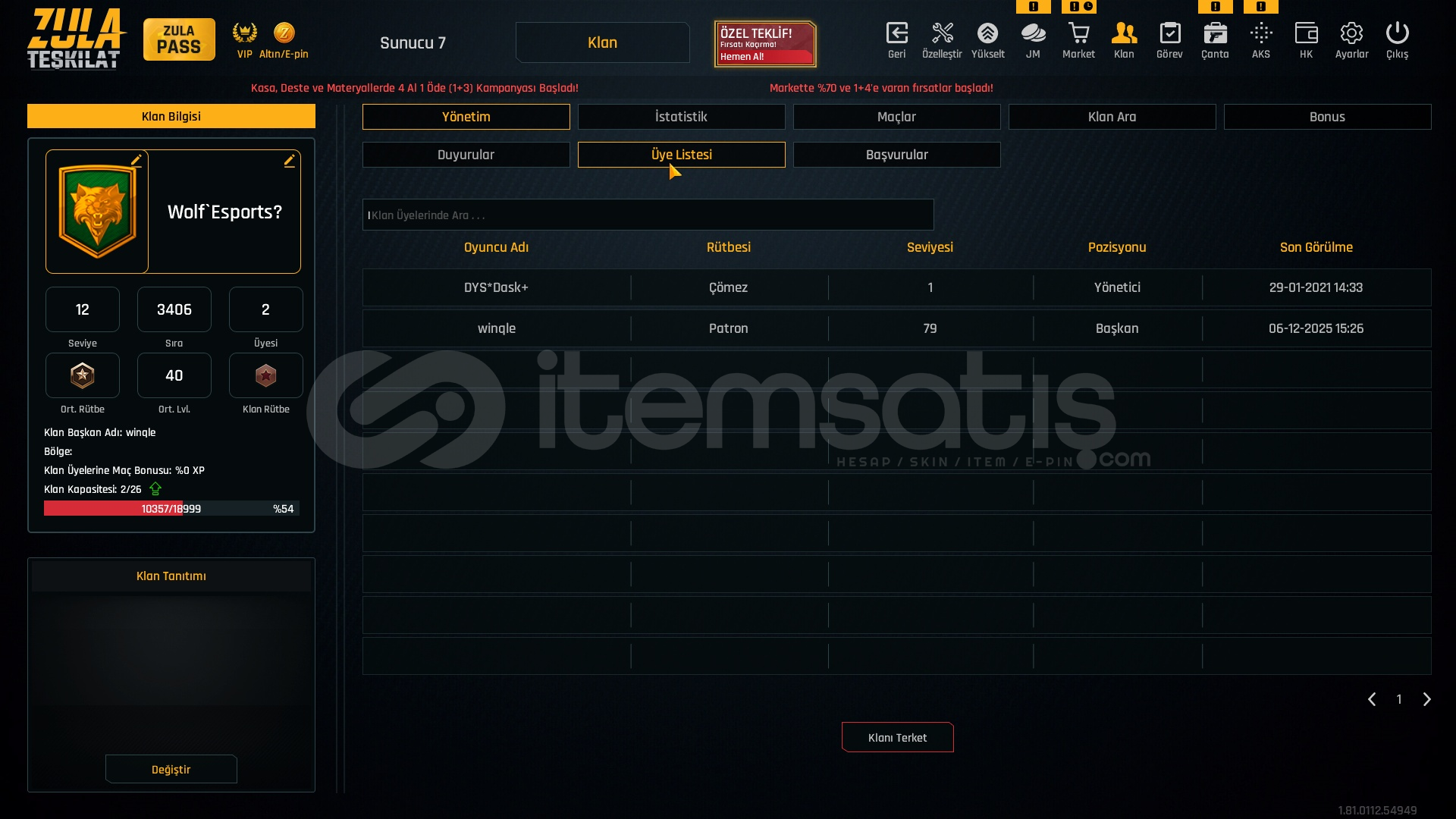
Task: Open the Çanta inventory icon
Action: [x=1215, y=34]
